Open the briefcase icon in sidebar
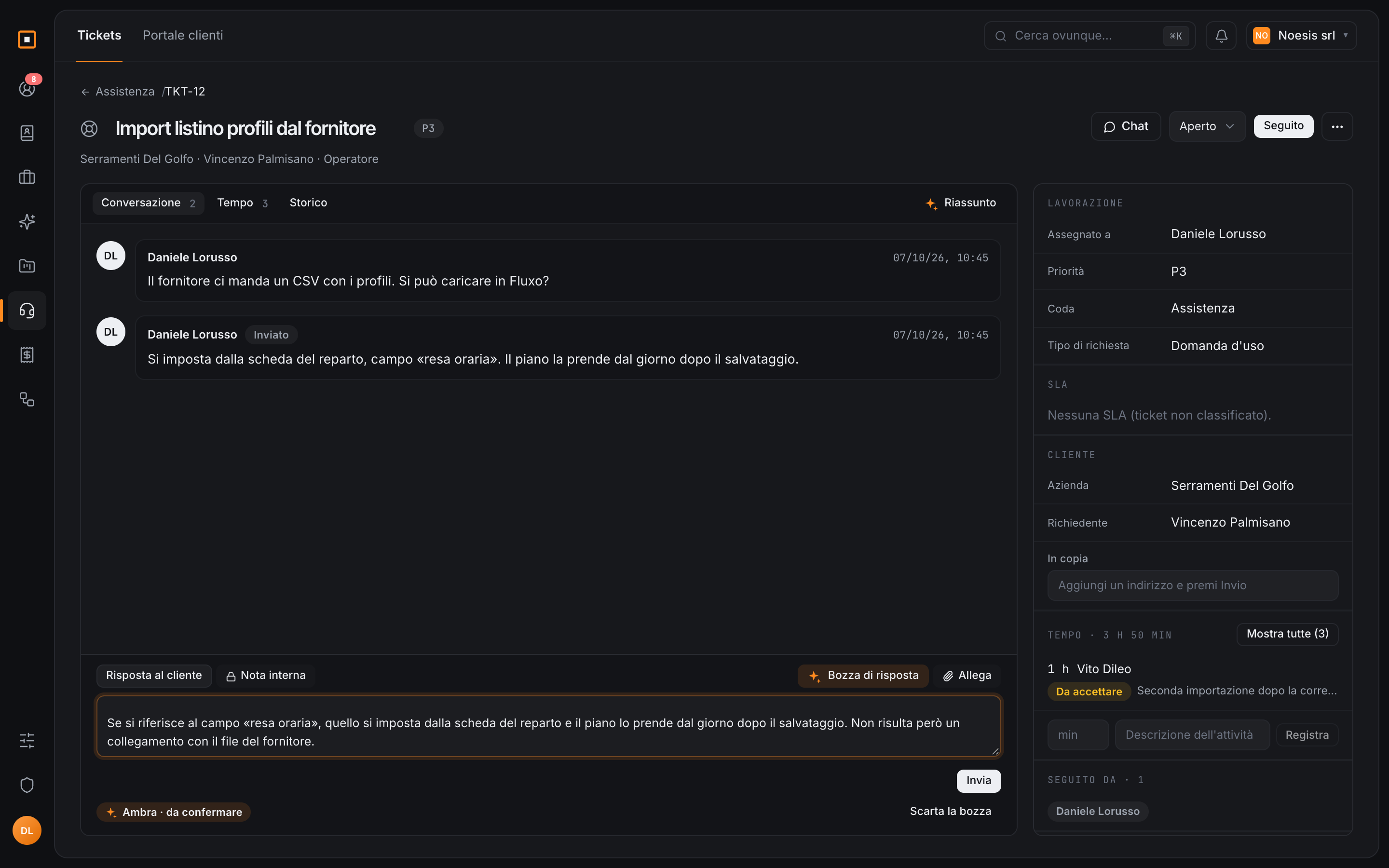Viewport: 1389px width, 868px height. point(27,177)
